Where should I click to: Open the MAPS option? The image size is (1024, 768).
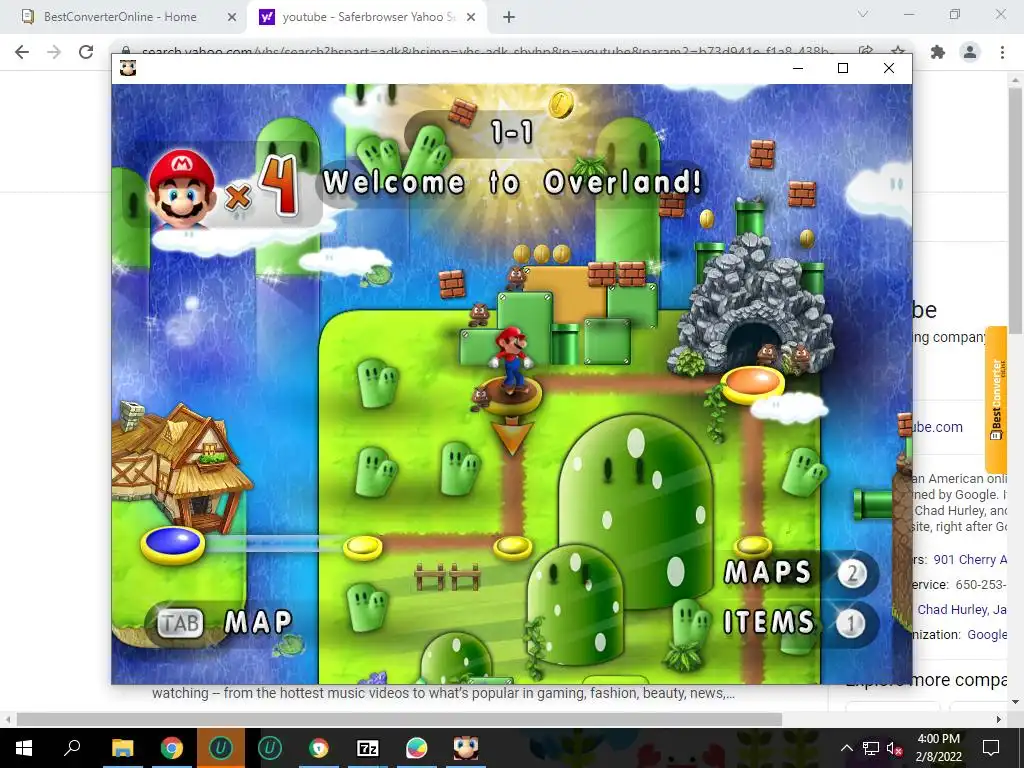pyautogui.click(x=768, y=572)
